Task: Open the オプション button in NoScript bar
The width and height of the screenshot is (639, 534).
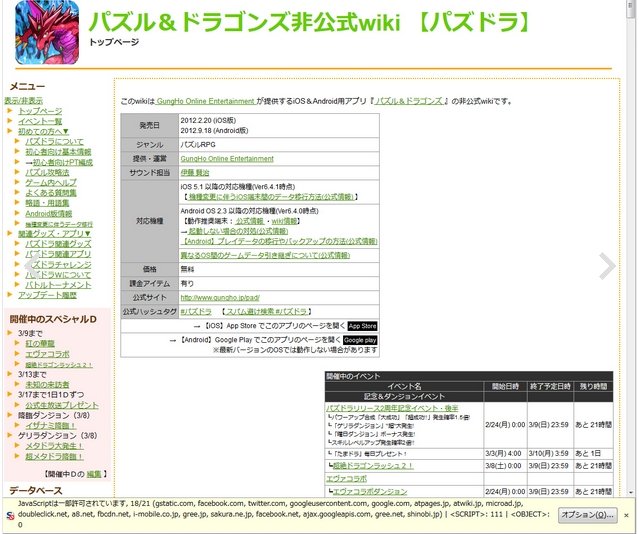Action: pos(587,515)
